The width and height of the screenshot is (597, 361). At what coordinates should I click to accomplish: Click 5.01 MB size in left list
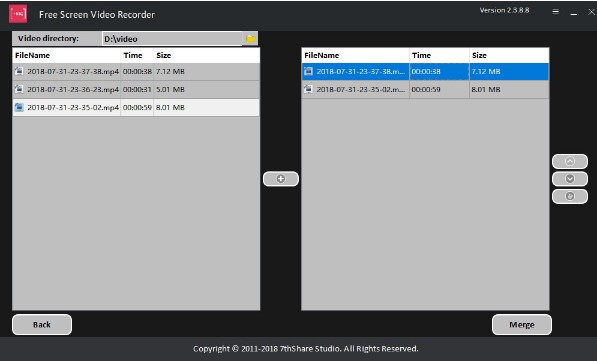click(170, 89)
